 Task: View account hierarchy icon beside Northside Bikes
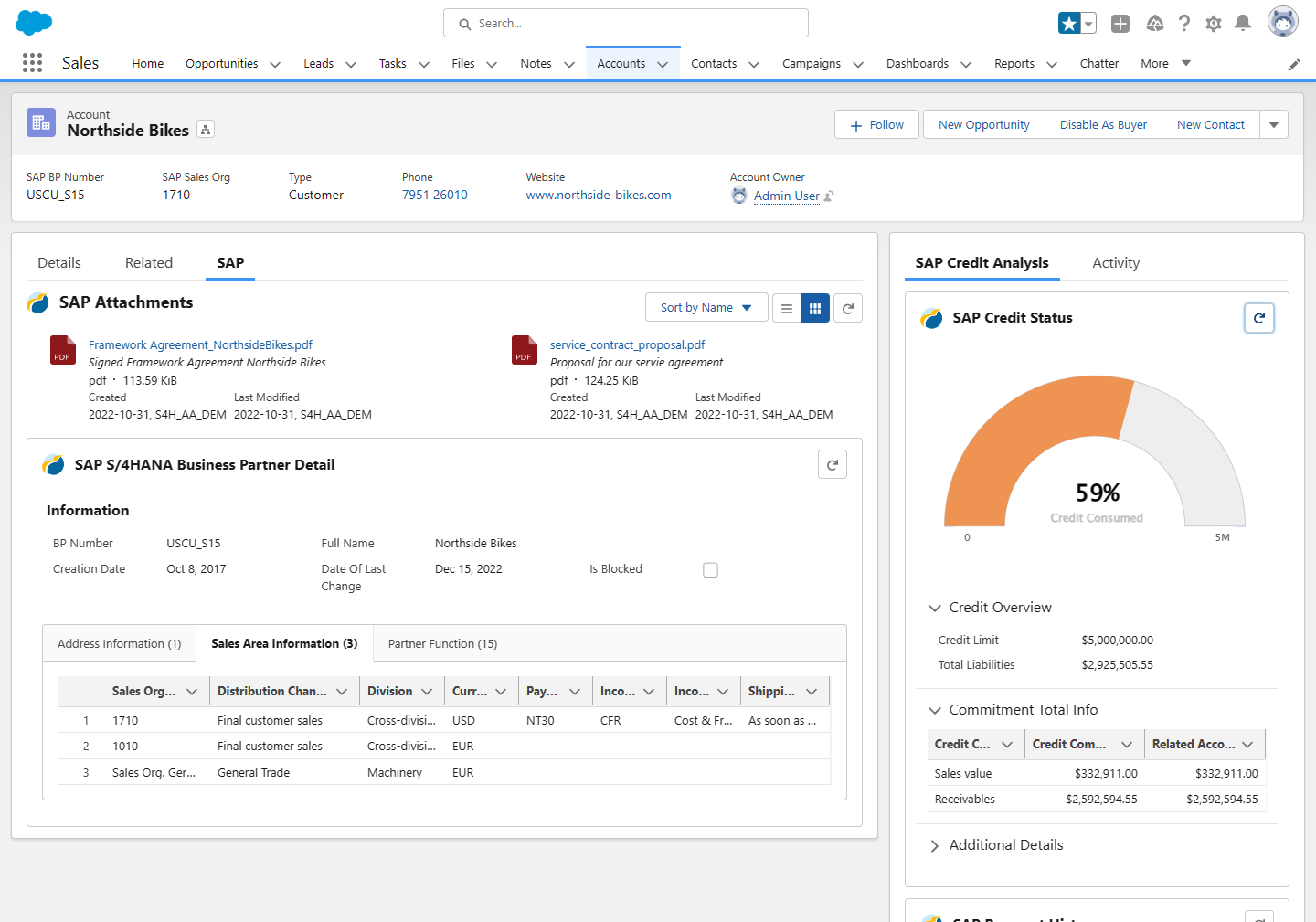[206, 130]
